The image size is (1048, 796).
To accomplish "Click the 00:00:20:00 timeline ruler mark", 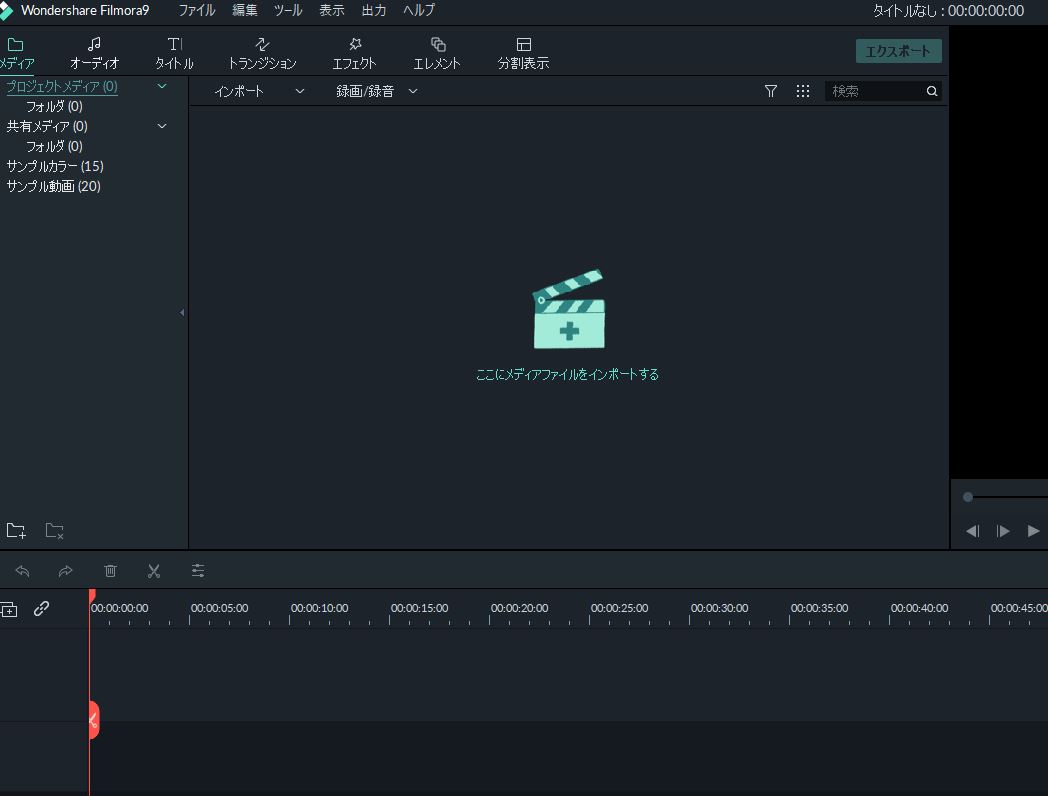I will click(519, 608).
